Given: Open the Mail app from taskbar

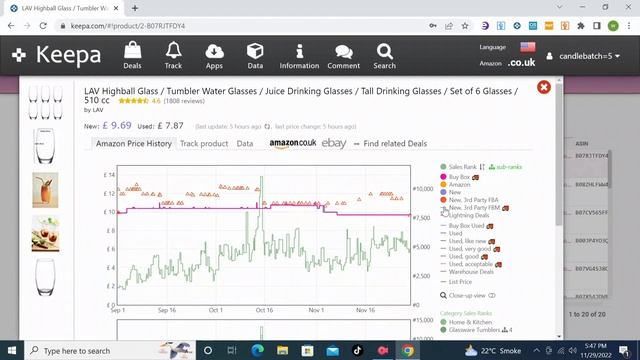Looking at the screenshot, I should [333, 350].
